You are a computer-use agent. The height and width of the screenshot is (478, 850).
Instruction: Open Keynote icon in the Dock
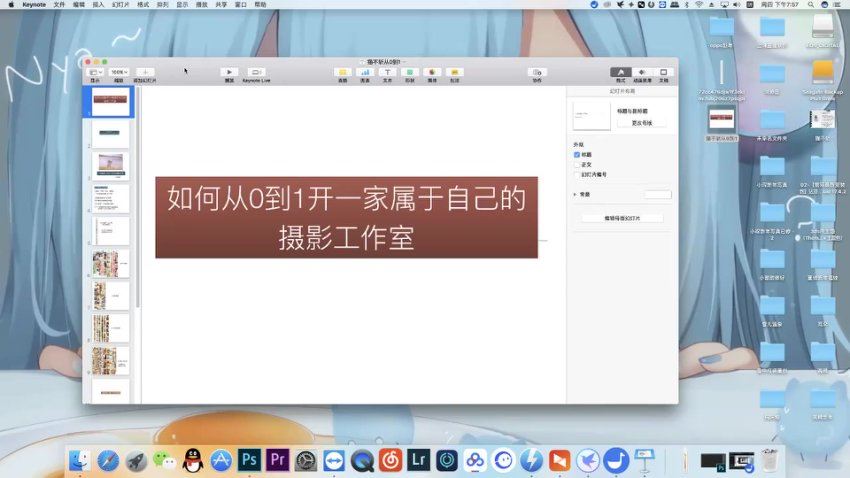645,461
